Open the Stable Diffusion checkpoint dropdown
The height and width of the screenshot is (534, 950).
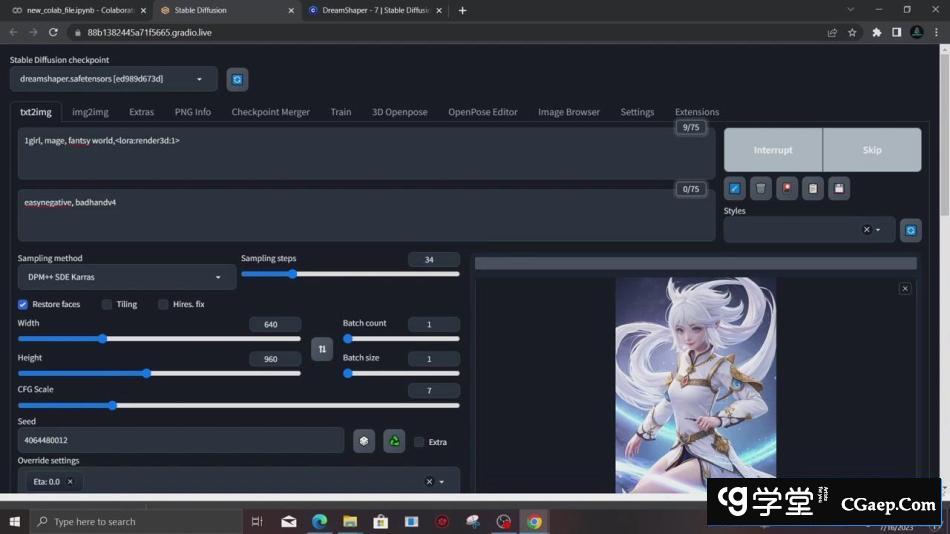[x=112, y=79]
